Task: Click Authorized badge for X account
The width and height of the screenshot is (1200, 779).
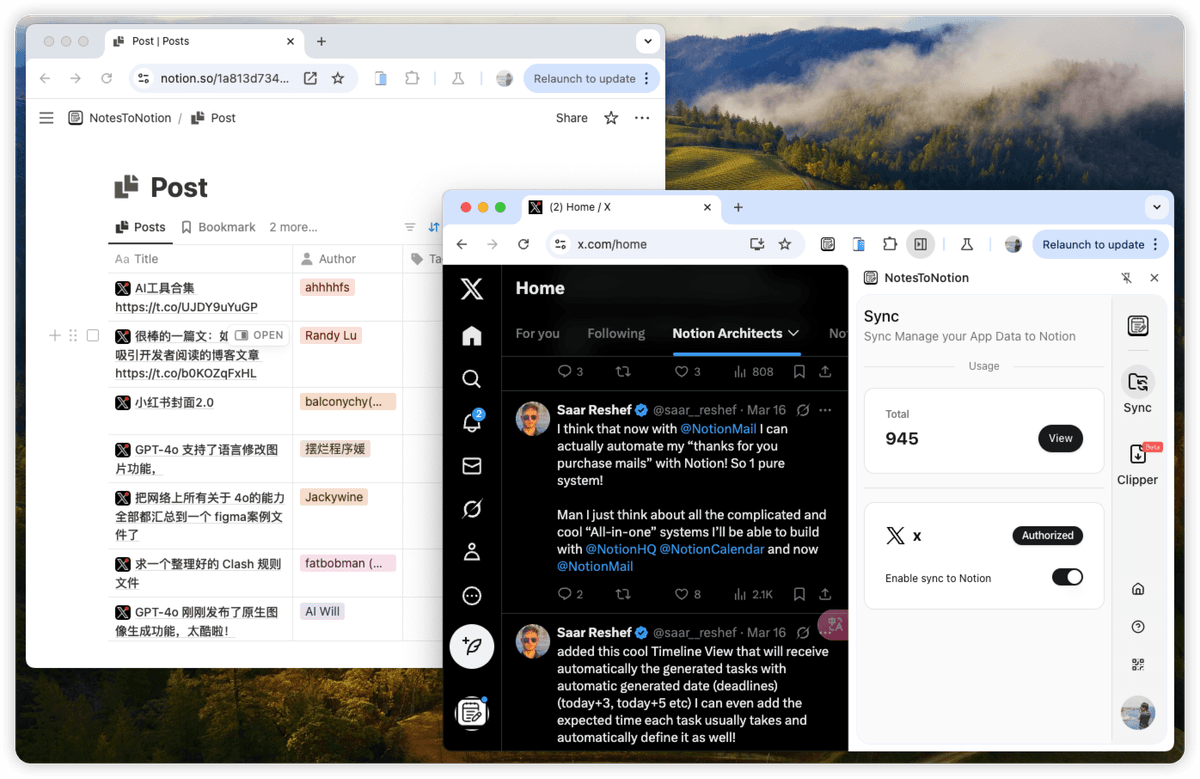Action: pos(1047,535)
